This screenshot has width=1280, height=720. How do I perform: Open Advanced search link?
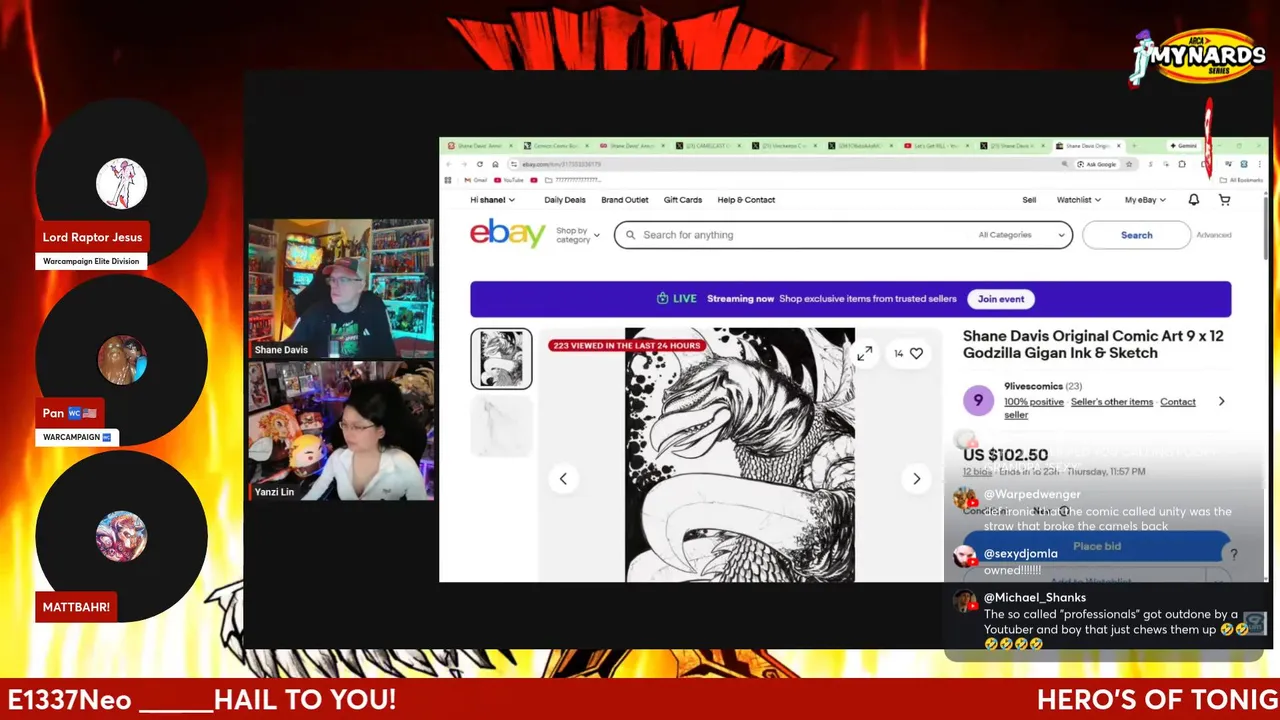1214,235
